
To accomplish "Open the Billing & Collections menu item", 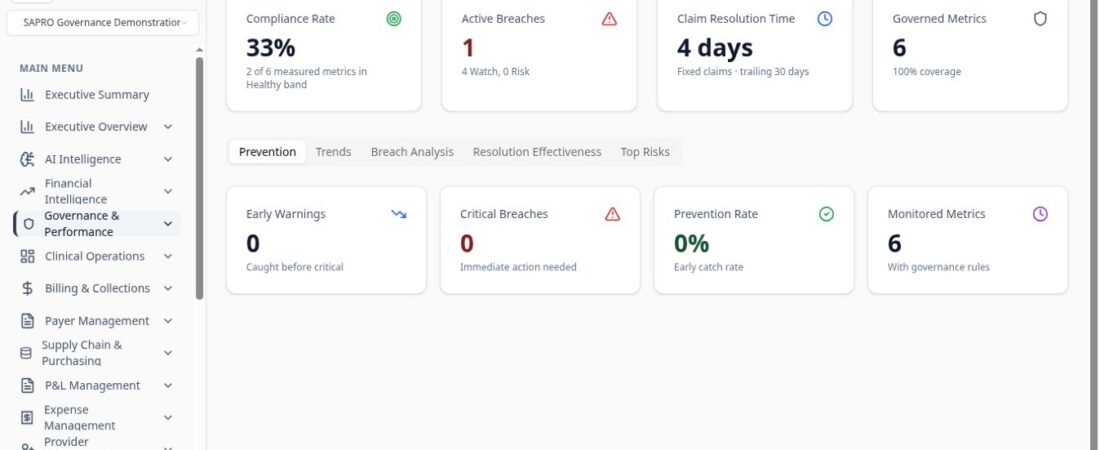I will point(97,289).
